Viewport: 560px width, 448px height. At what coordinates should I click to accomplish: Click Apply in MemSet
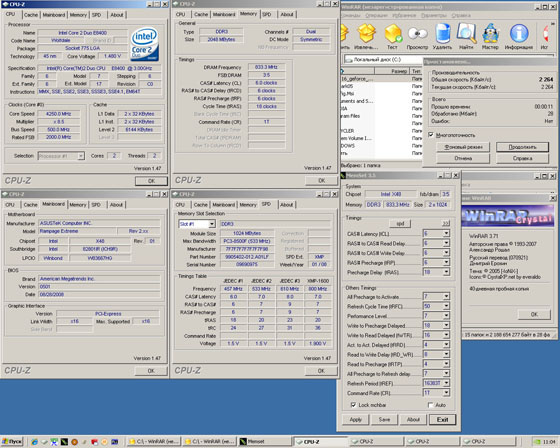tap(356, 419)
